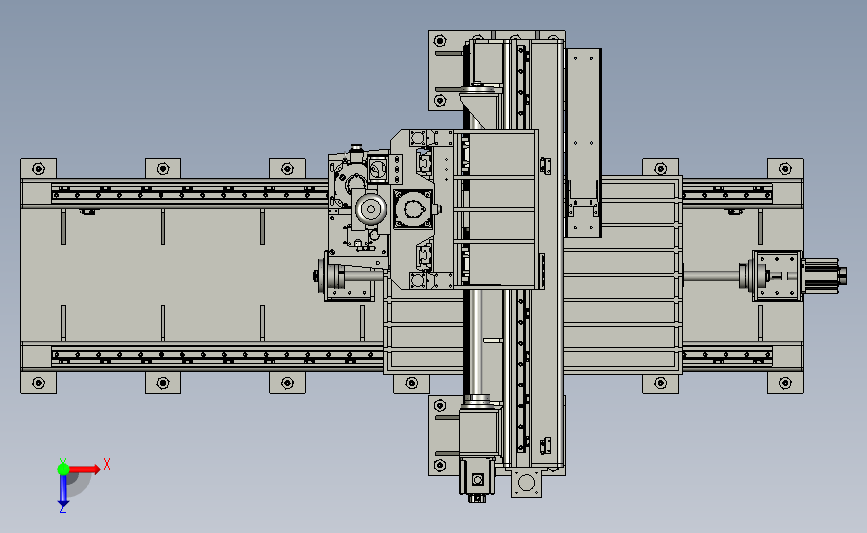This screenshot has width=867, height=533.
Task: Select the square flange plate beside bottom motor
Action: click(526, 483)
